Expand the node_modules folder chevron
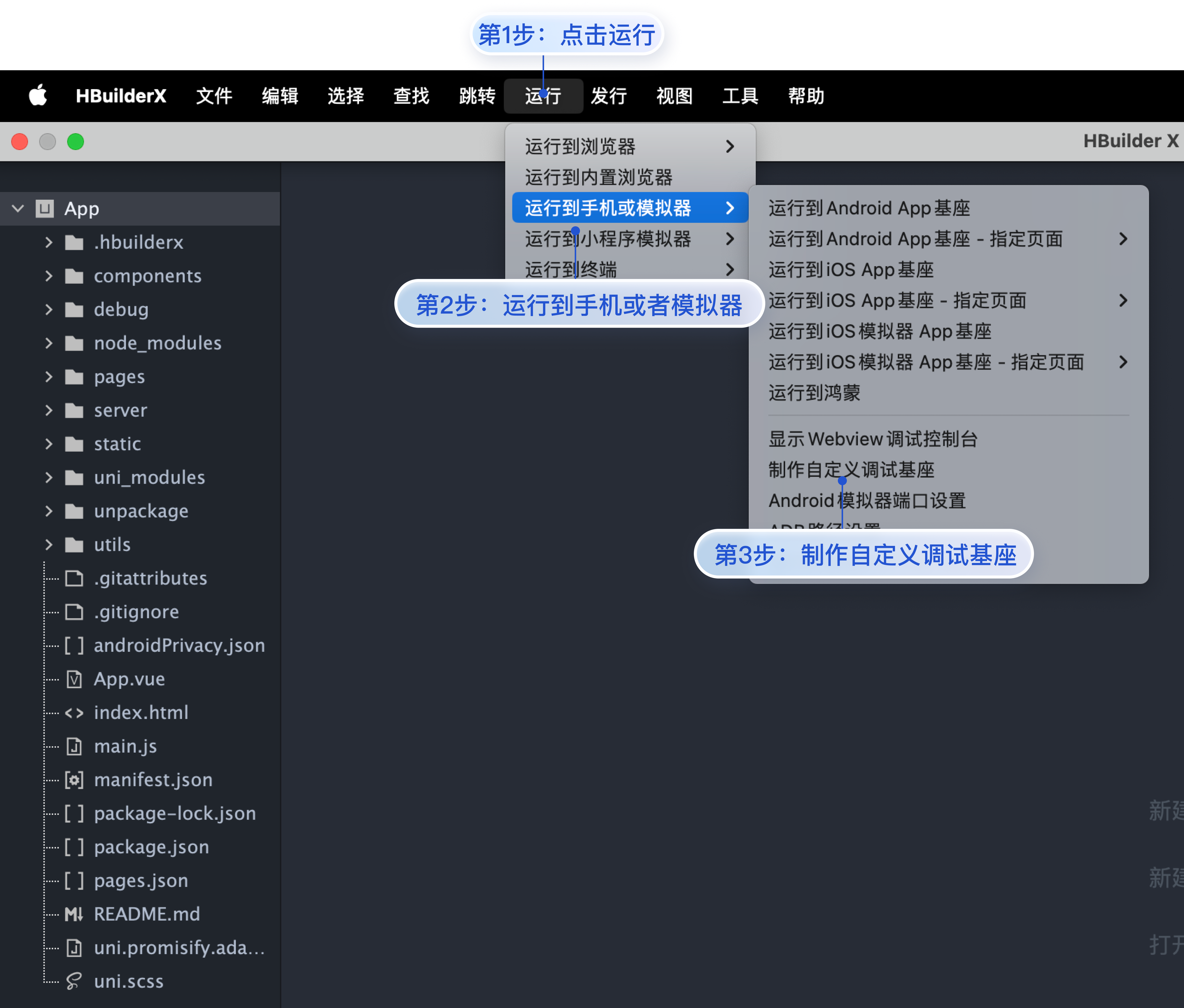1184x1008 pixels. [49, 343]
